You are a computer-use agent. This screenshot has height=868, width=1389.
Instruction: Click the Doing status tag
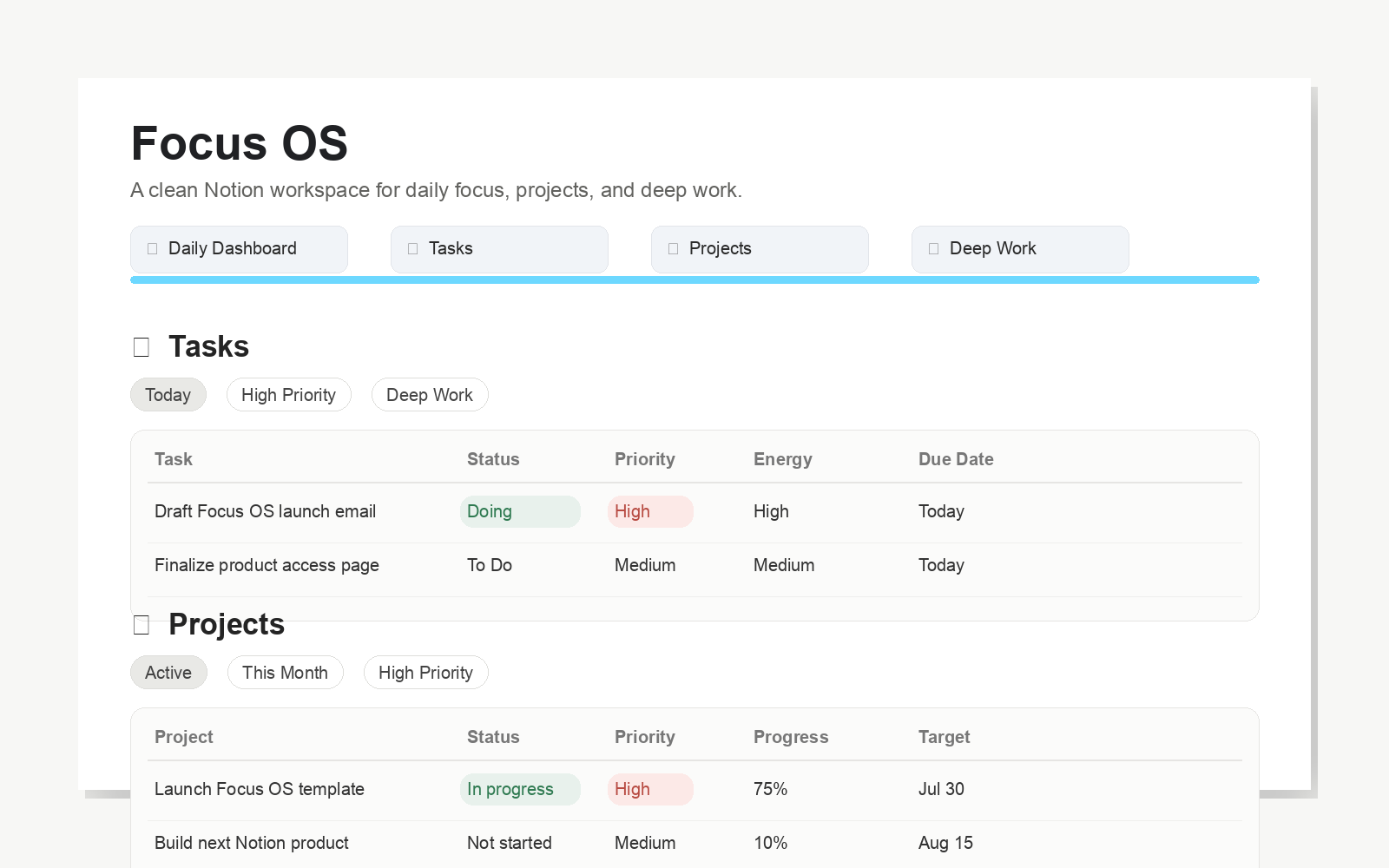pos(520,511)
